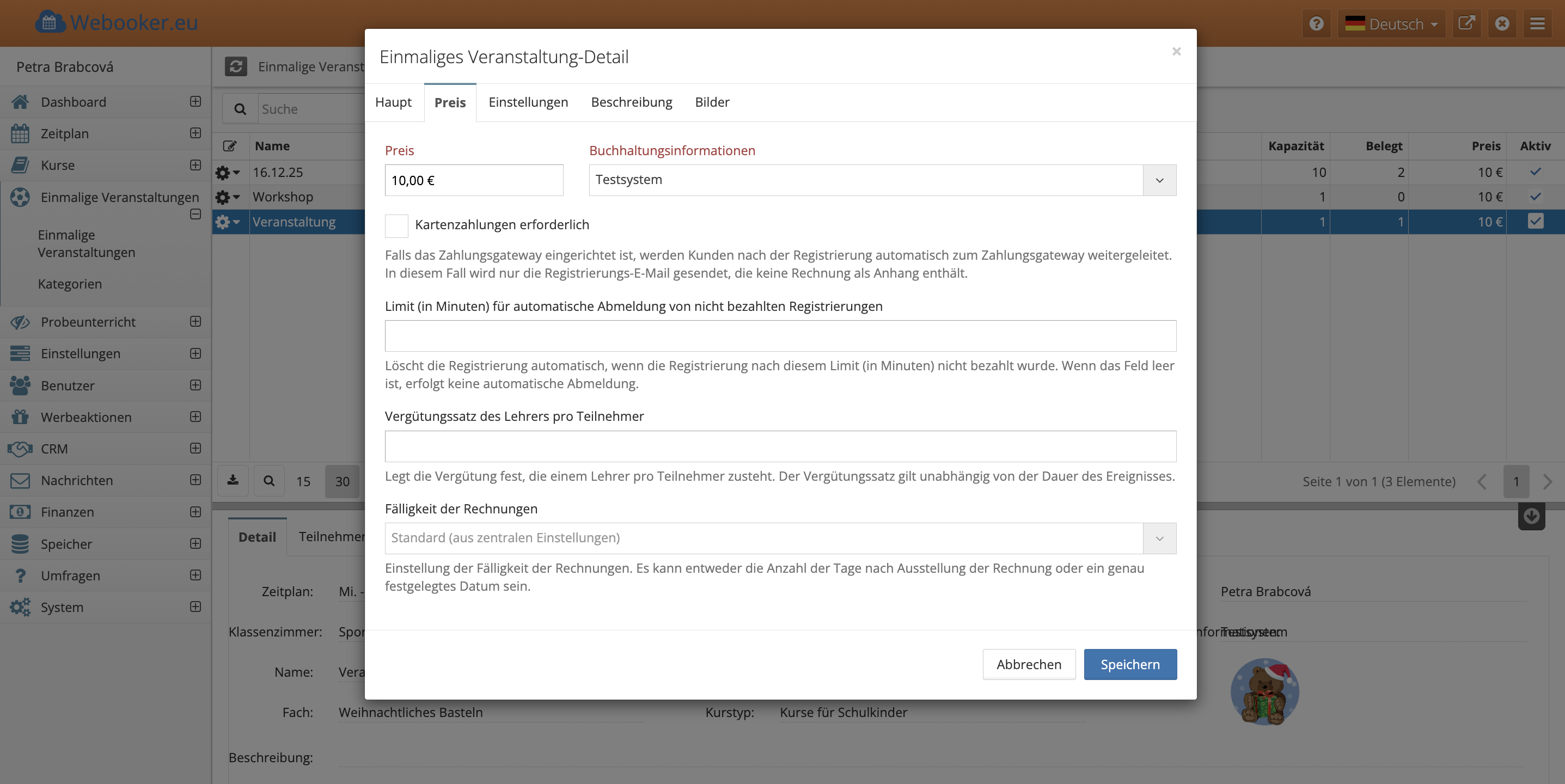Open the Buchhaltungsinformationen dropdown
The height and width of the screenshot is (784, 1565).
pyautogui.click(x=1159, y=180)
